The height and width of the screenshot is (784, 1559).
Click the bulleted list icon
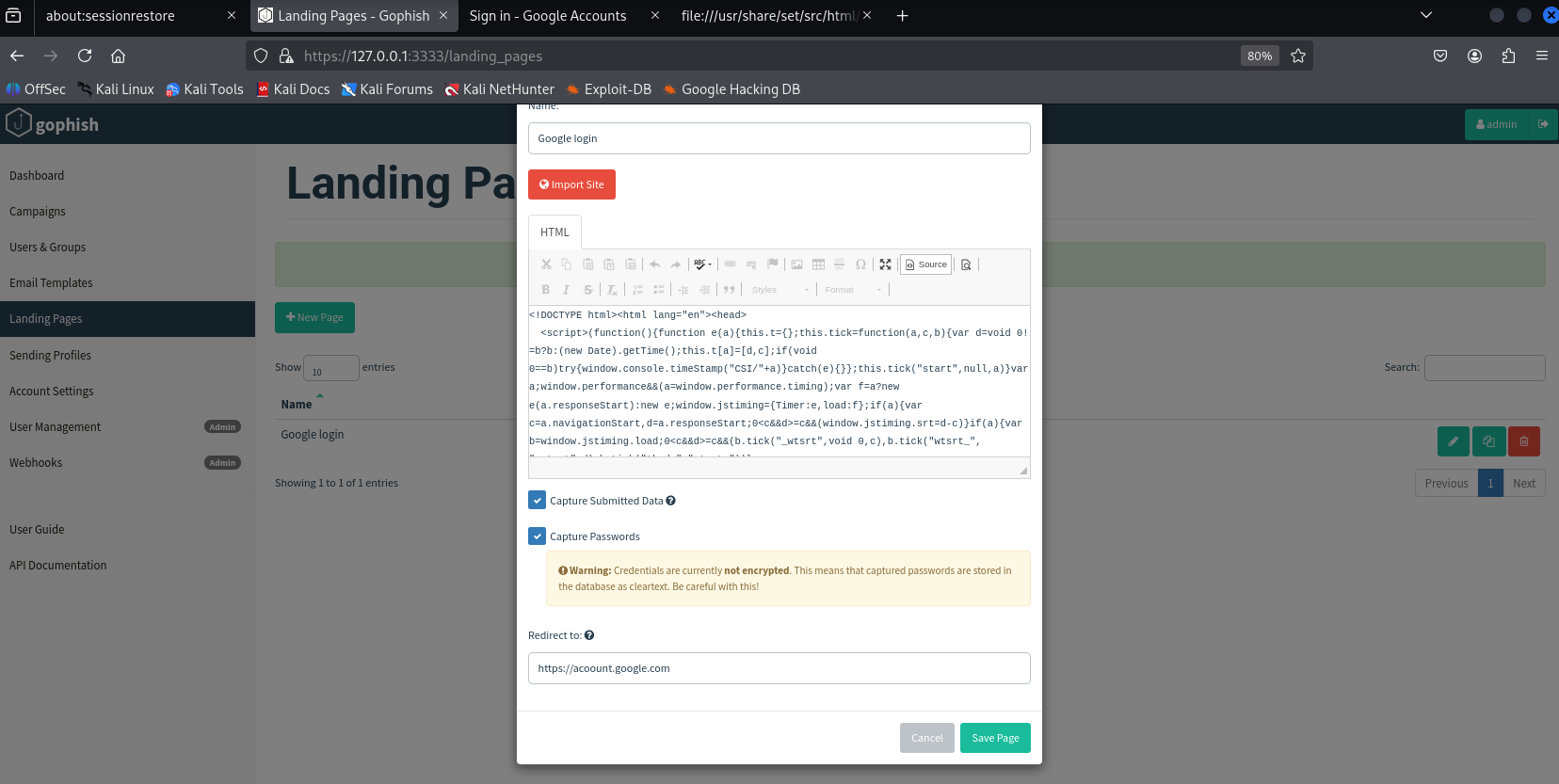click(659, 290)
